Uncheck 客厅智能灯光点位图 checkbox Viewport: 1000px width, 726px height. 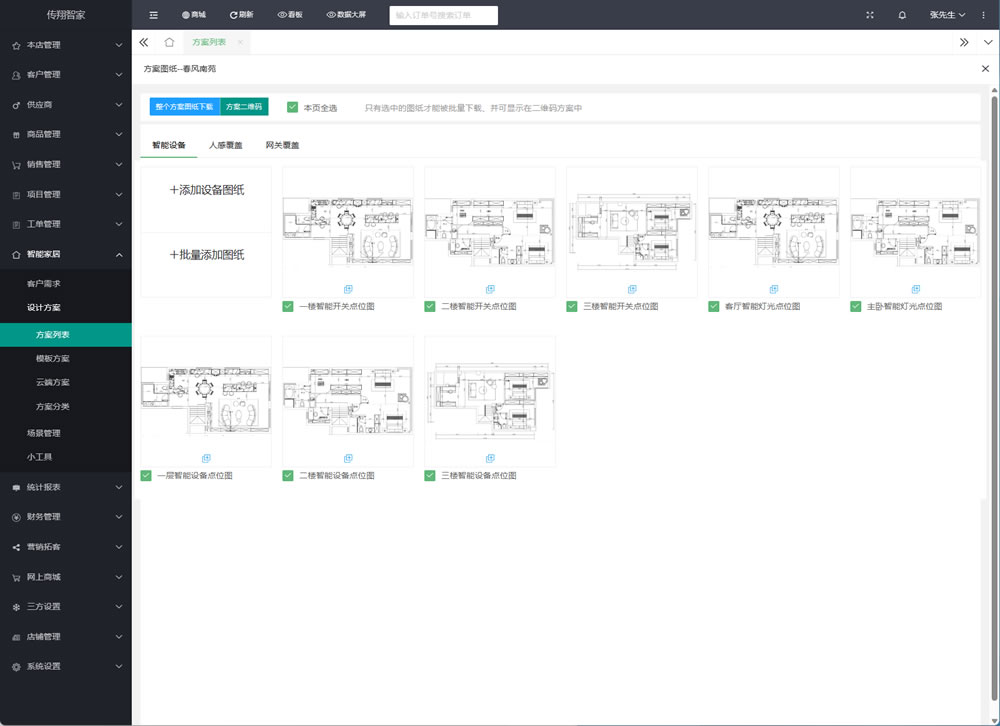click(714, 306)
